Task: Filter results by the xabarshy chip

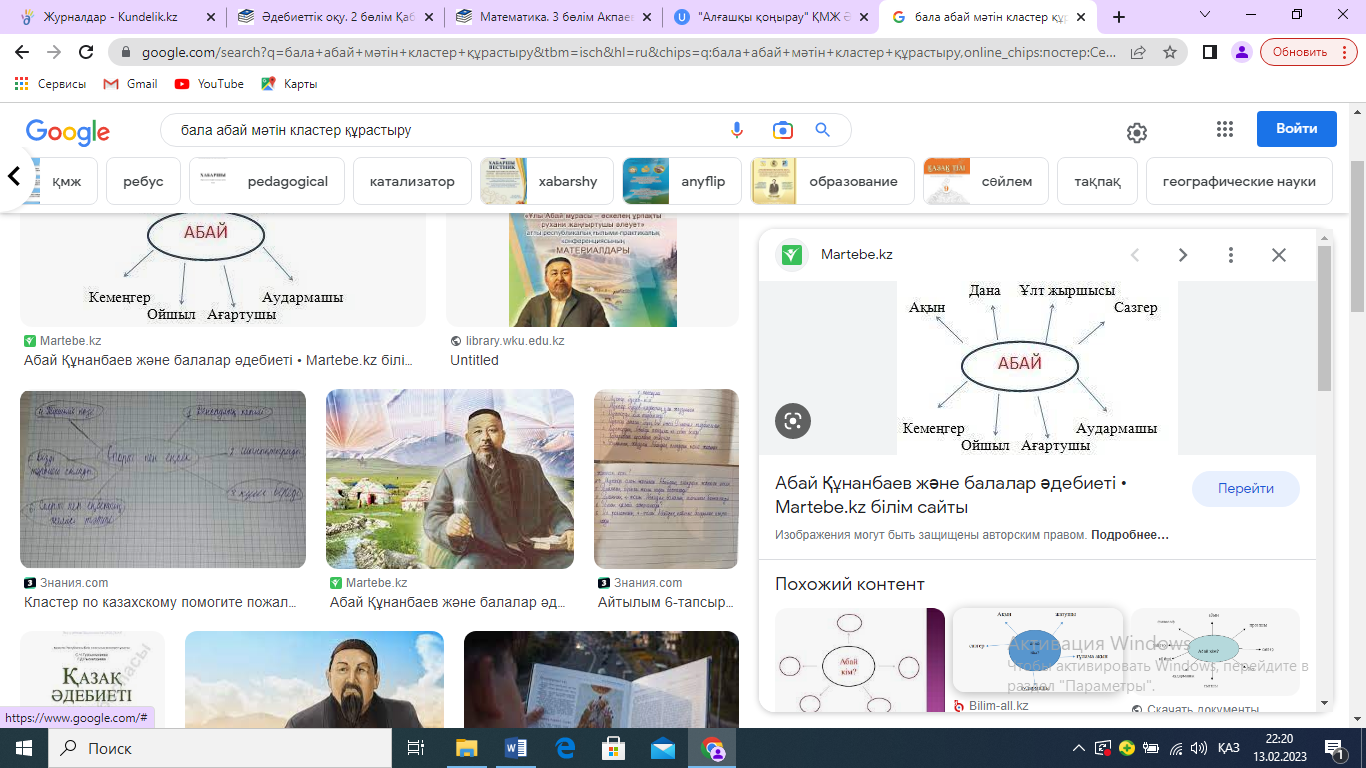Action: click(547, 181)
